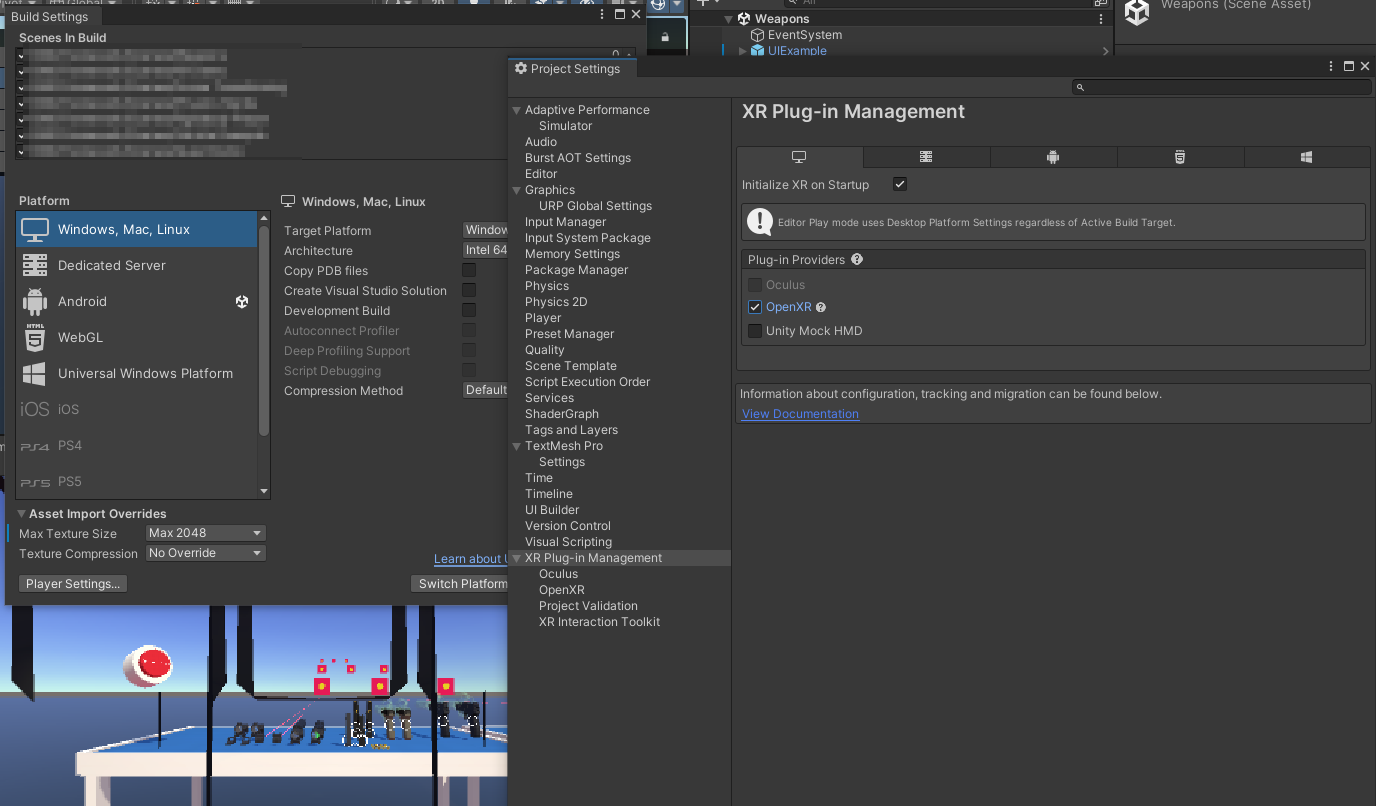Screen dimensions: 1376x806
Task: Open XR Interaction Toolkit settings page
Action: pyautogui.click(x=599, y=622)
